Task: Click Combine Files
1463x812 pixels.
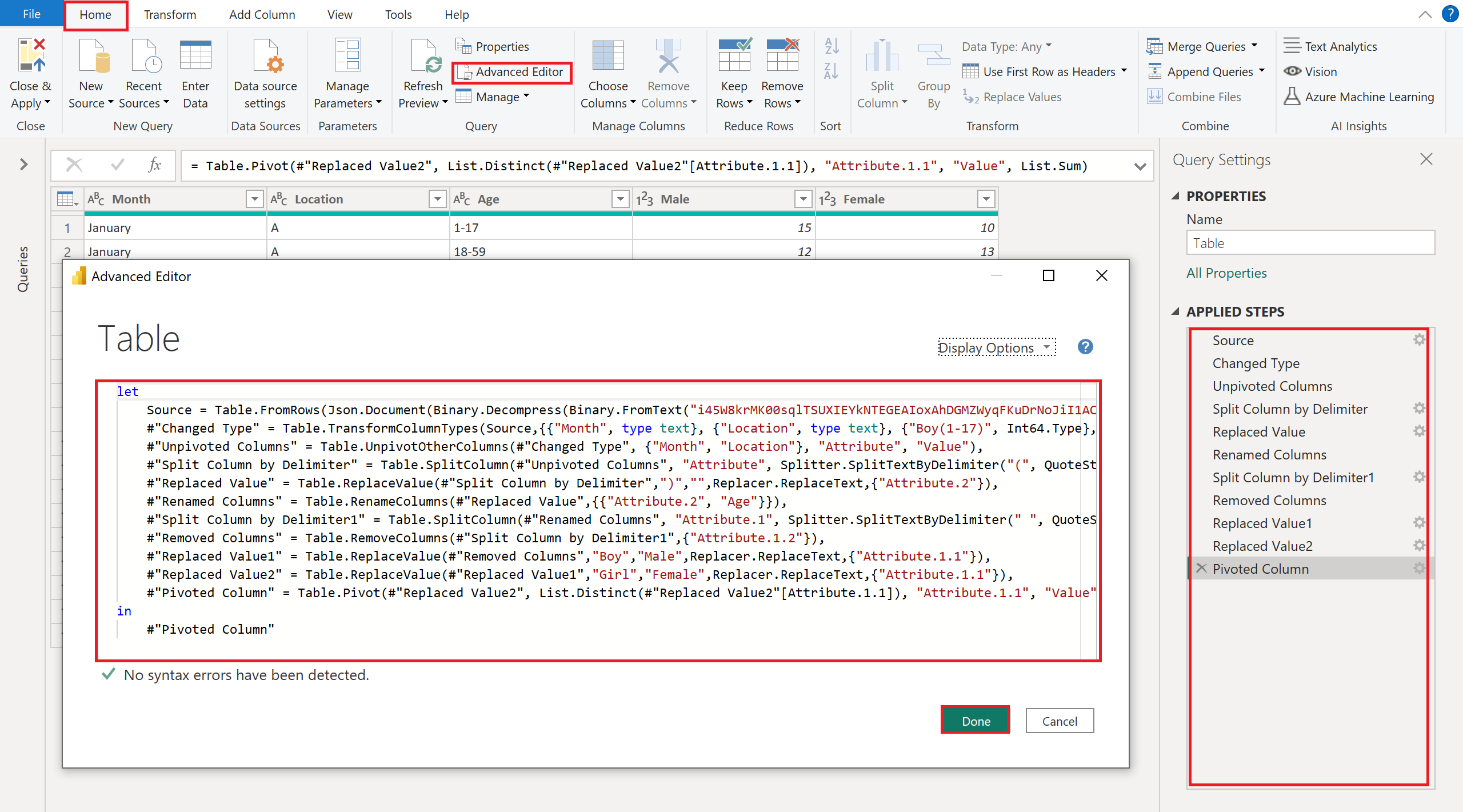Action: (1194, 97)
